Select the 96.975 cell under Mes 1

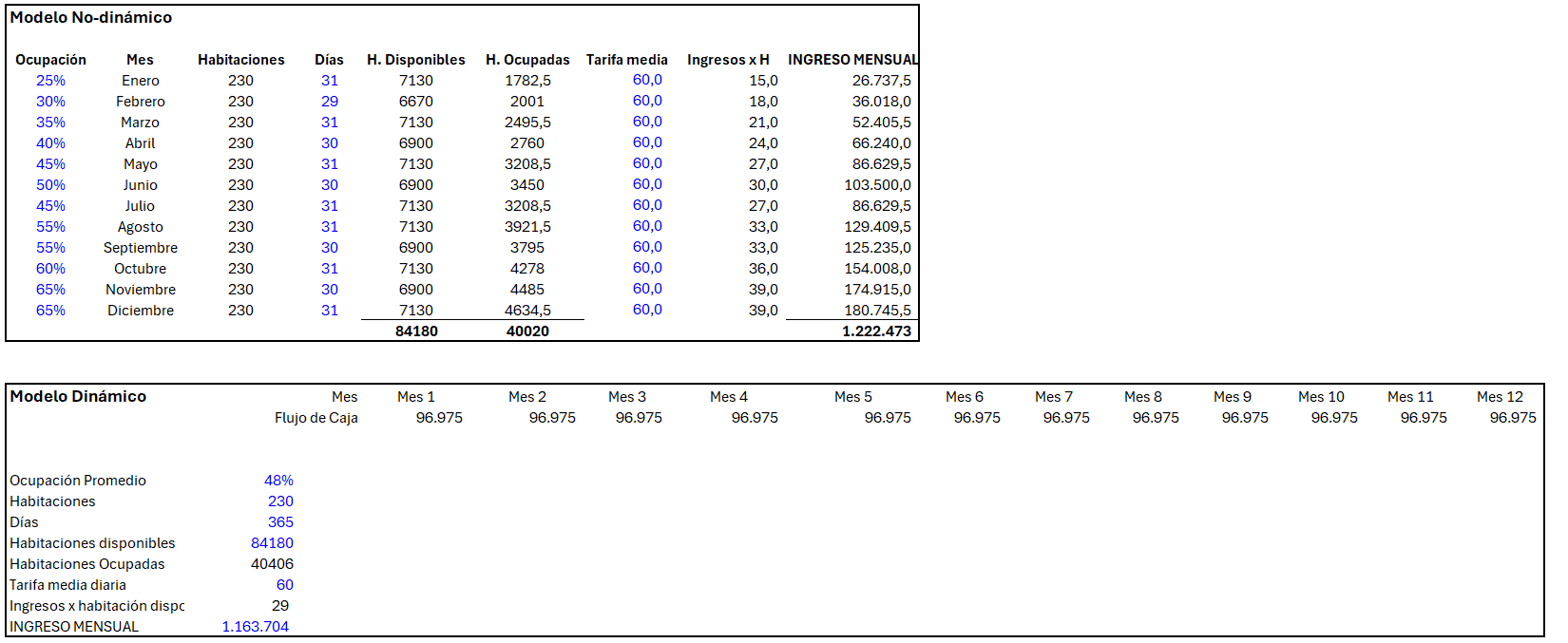tap(439, 418)
